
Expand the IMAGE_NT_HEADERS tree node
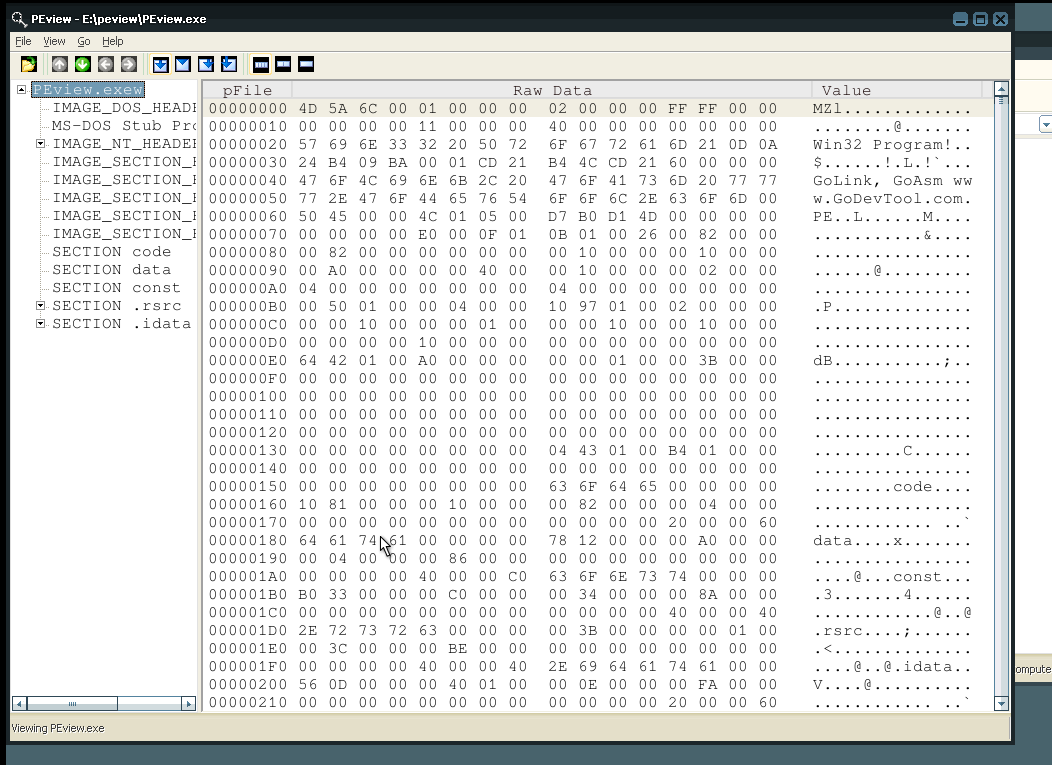(x=40, y=144)
